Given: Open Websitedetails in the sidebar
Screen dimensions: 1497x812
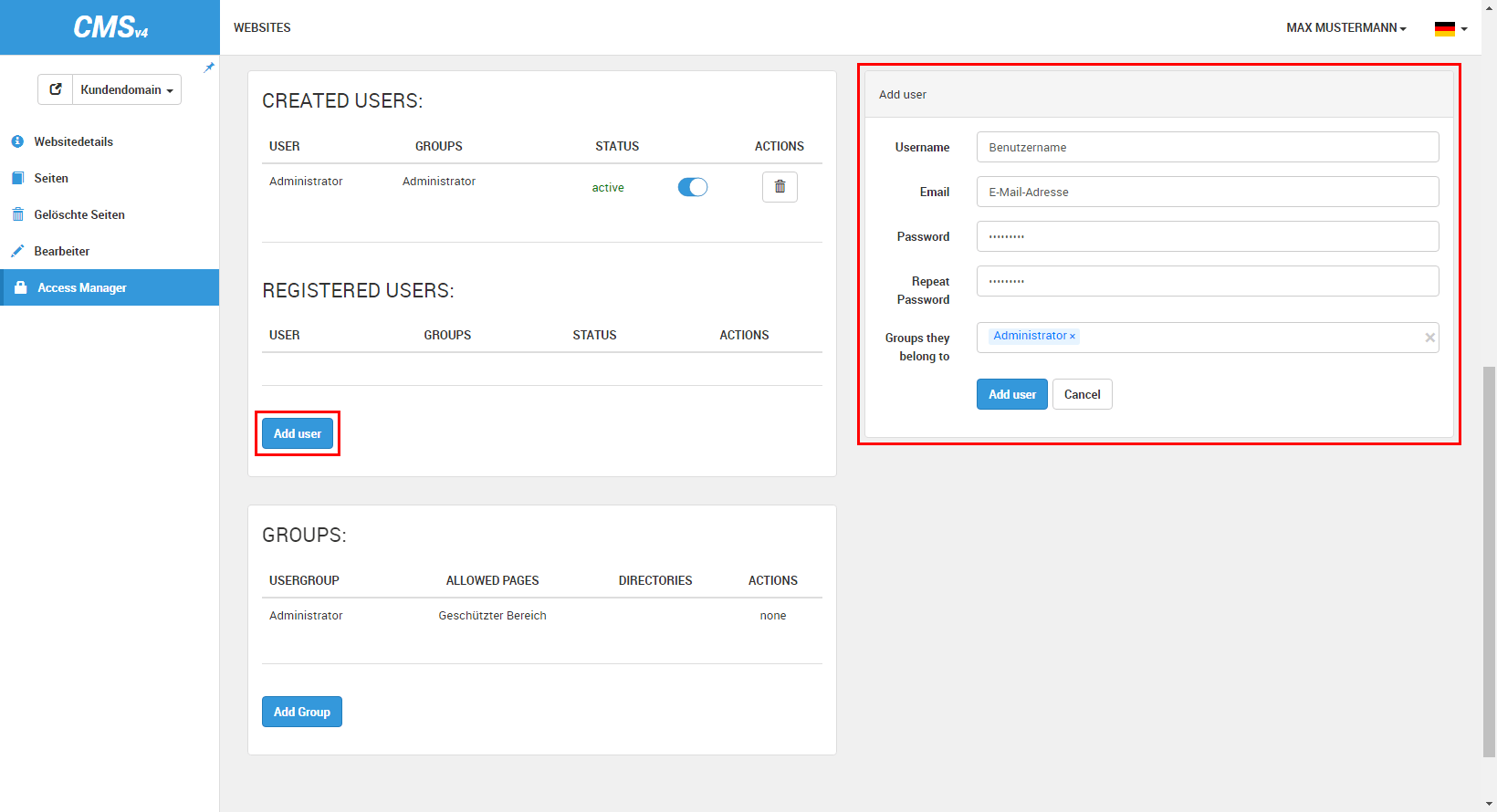Looking at the screenshot, I should pyautogui.click(x=73, y=141).
